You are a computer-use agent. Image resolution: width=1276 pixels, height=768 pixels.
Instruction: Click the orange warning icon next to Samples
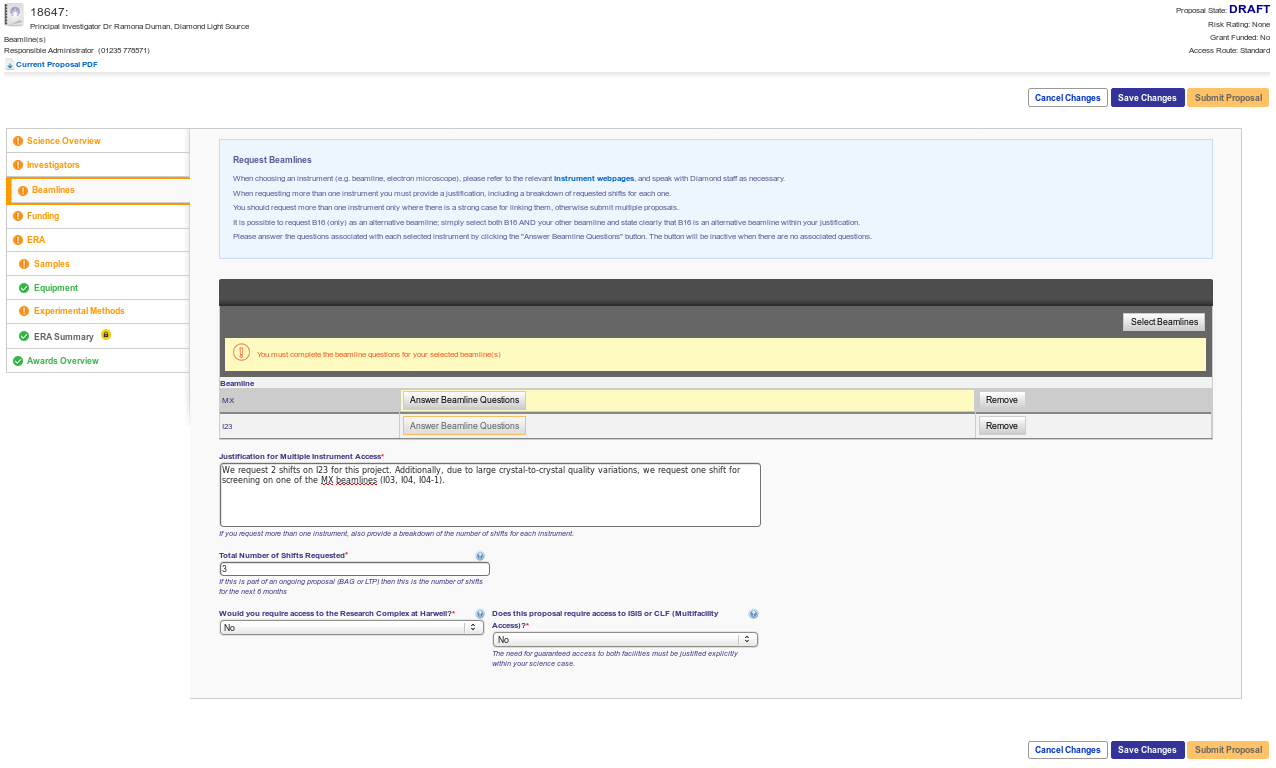(x=24, y=264)
